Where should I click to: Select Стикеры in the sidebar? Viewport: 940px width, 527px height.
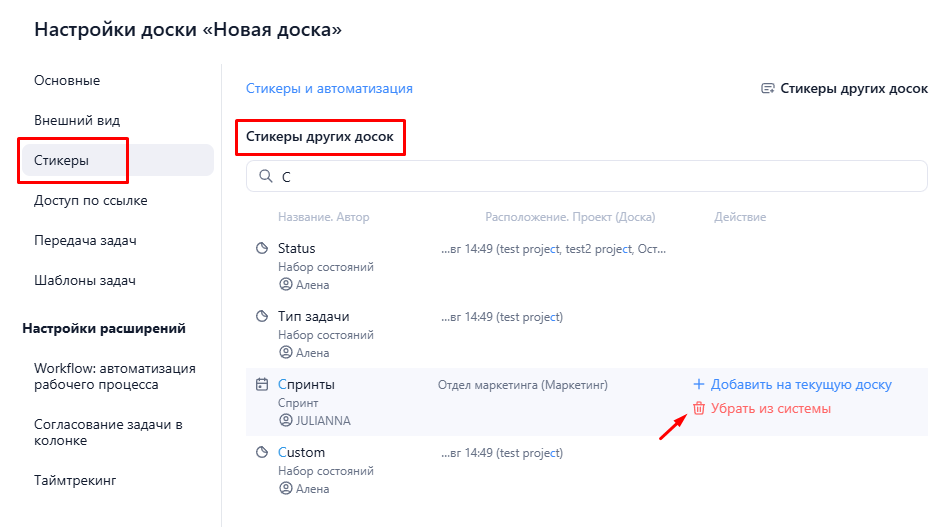[x=62, y=160]
